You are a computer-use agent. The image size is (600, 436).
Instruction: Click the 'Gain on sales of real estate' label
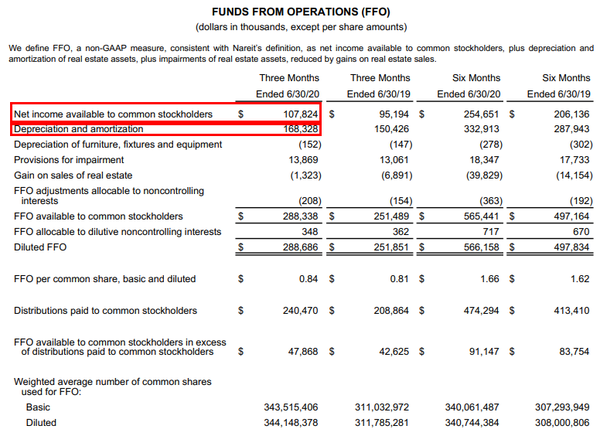click(x=73, y=175)
